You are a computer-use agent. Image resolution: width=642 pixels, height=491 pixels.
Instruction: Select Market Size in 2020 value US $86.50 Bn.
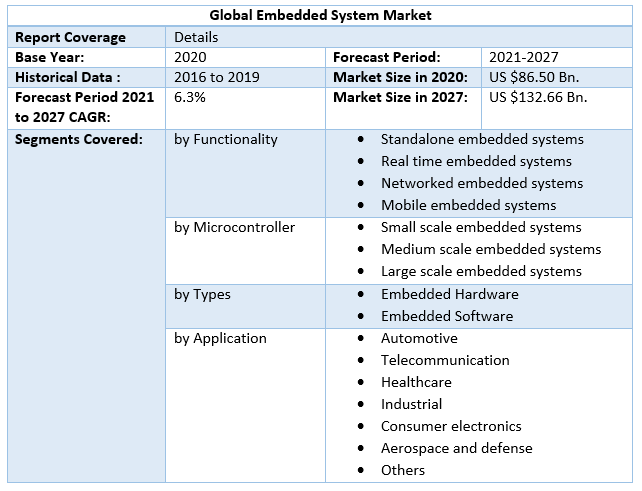click(x=534, y=77)
